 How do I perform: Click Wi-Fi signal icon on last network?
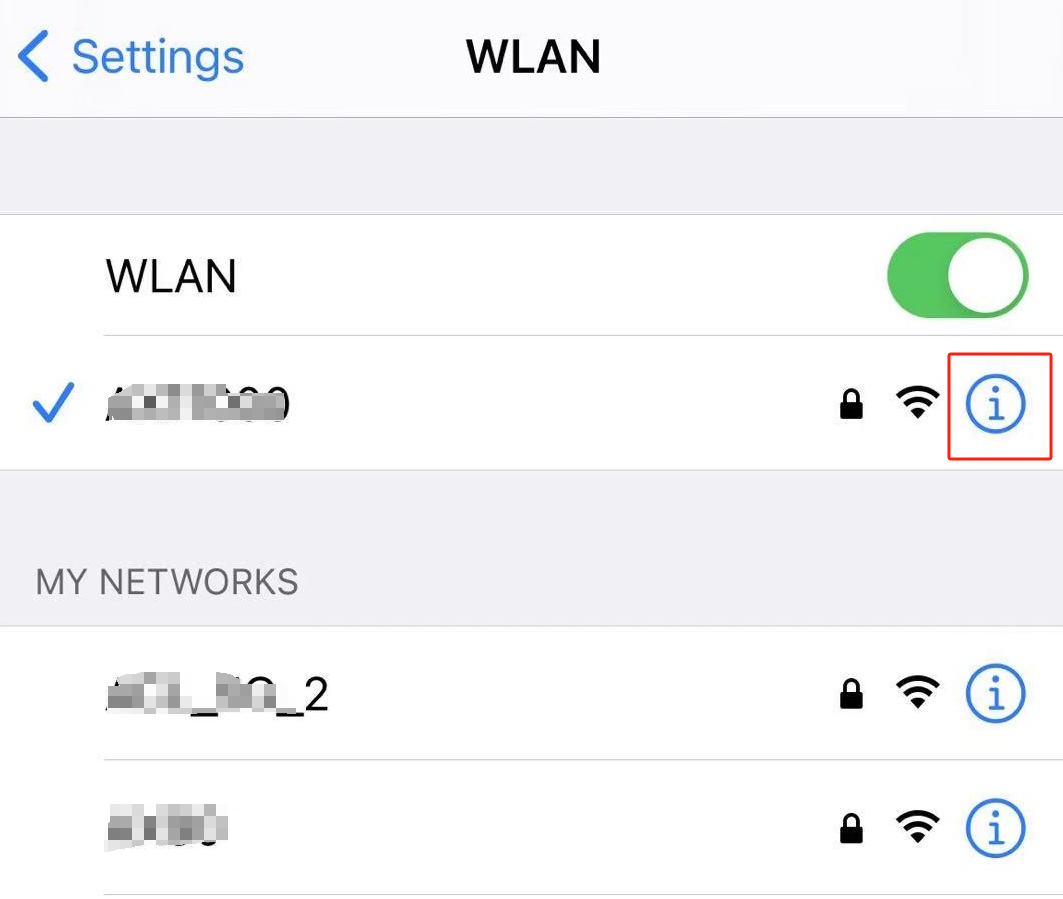pos(917,827)
